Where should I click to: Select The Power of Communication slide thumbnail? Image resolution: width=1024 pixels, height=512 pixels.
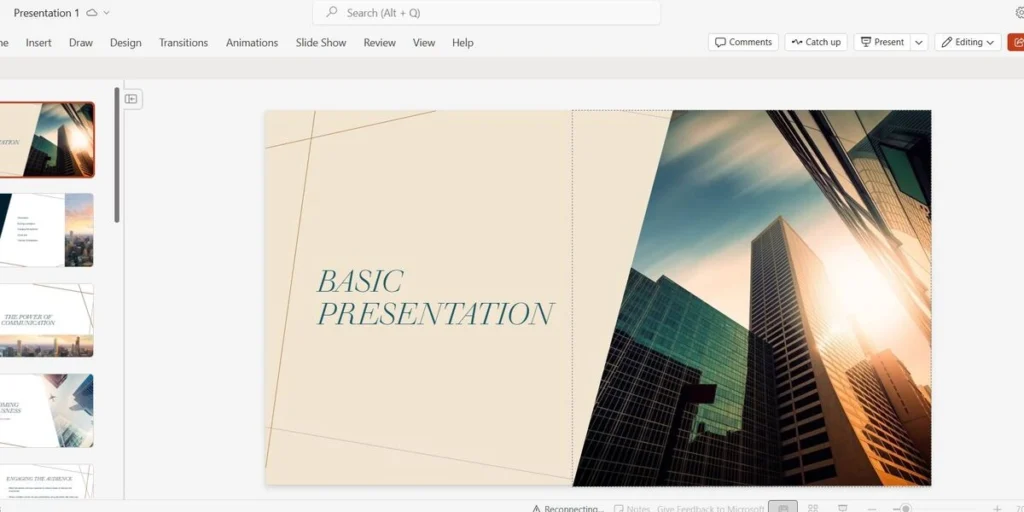[x=47, y=320]
